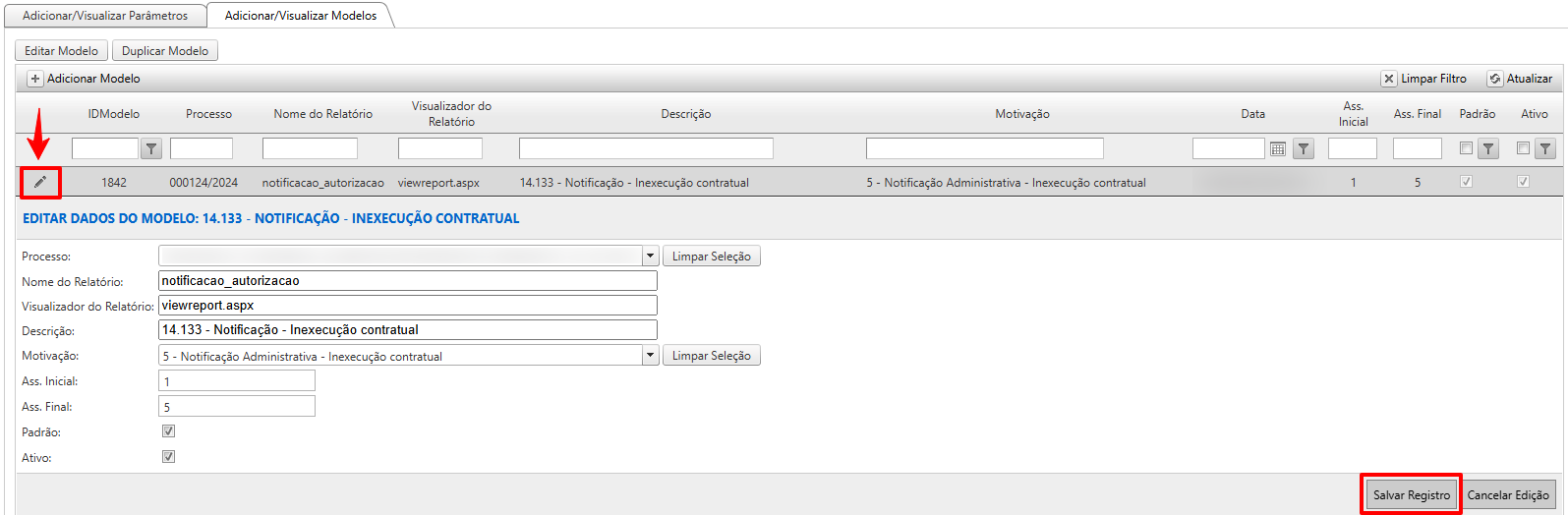The height and width of the screenshot is (515, 1568).
Task: Check the Padrão filter checkbox in header
Action: coord(1466,148)
